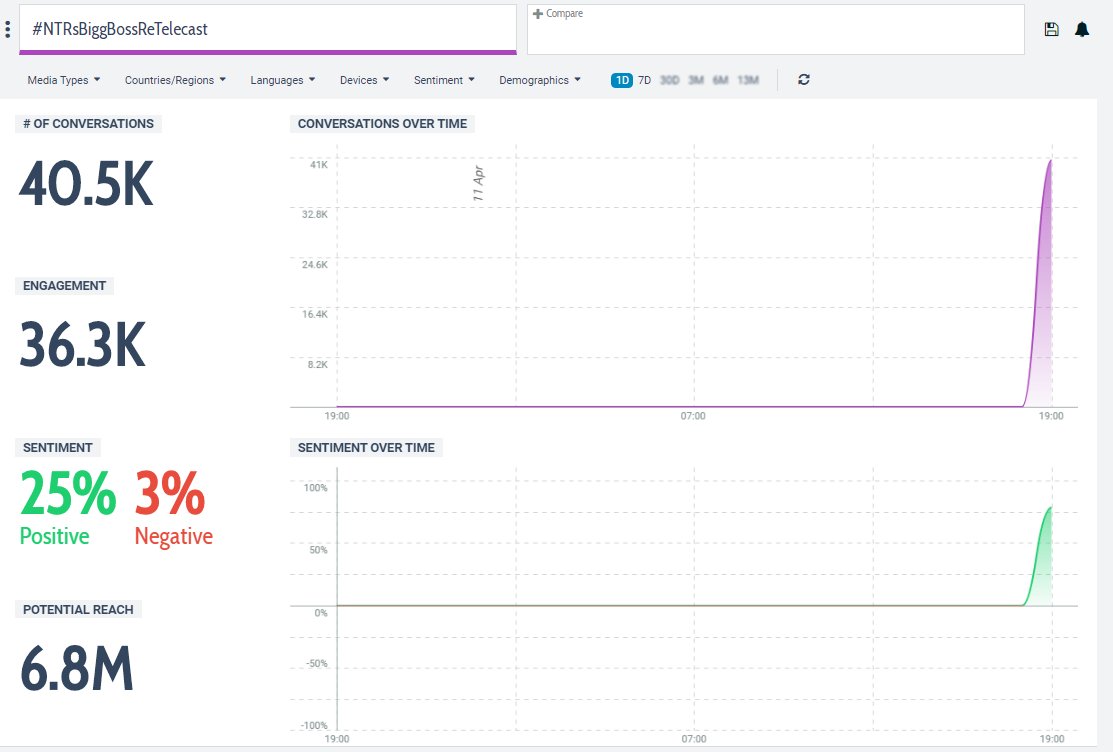Open the Devices dropdown
The width and height of the screenshot is (1113, 752).
click(x=364, y=80)
